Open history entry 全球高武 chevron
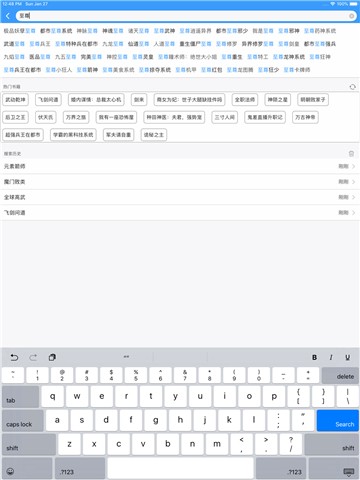Image resolution: width=360 pixels, height=480 pixels. tap(353, 197)
